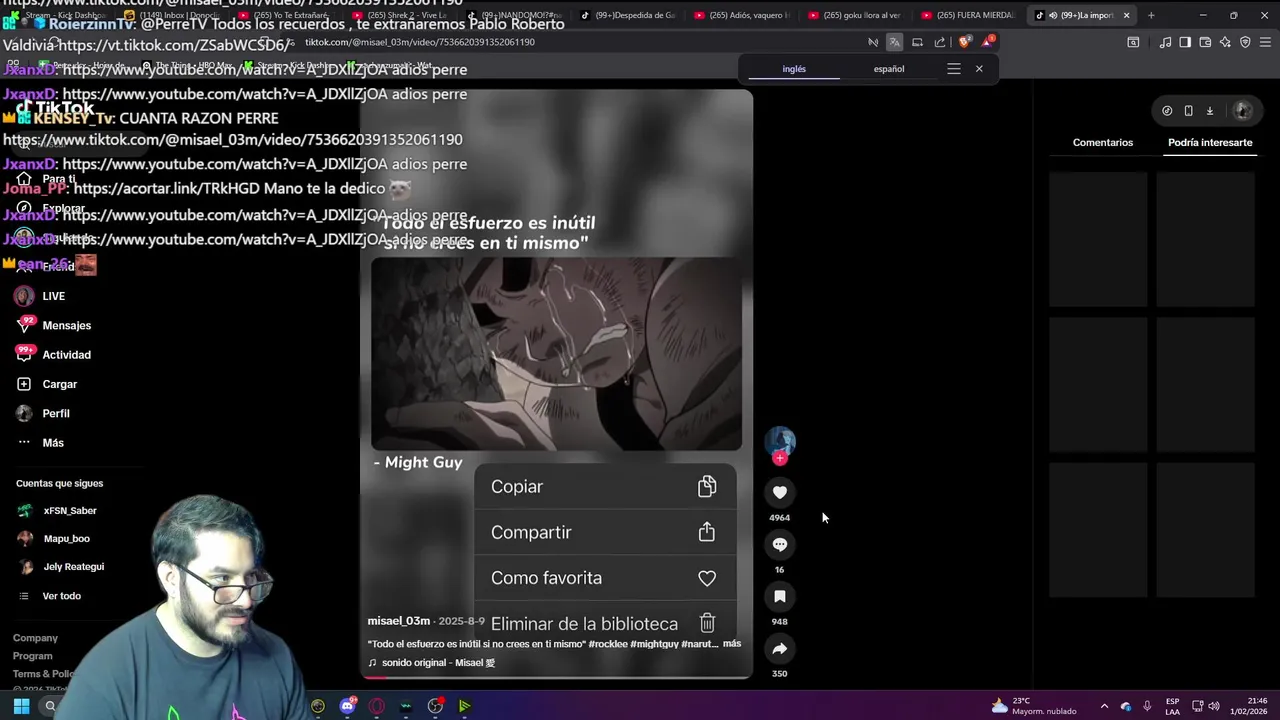Open weather widget showing 23°C

tap(1034, 706)
